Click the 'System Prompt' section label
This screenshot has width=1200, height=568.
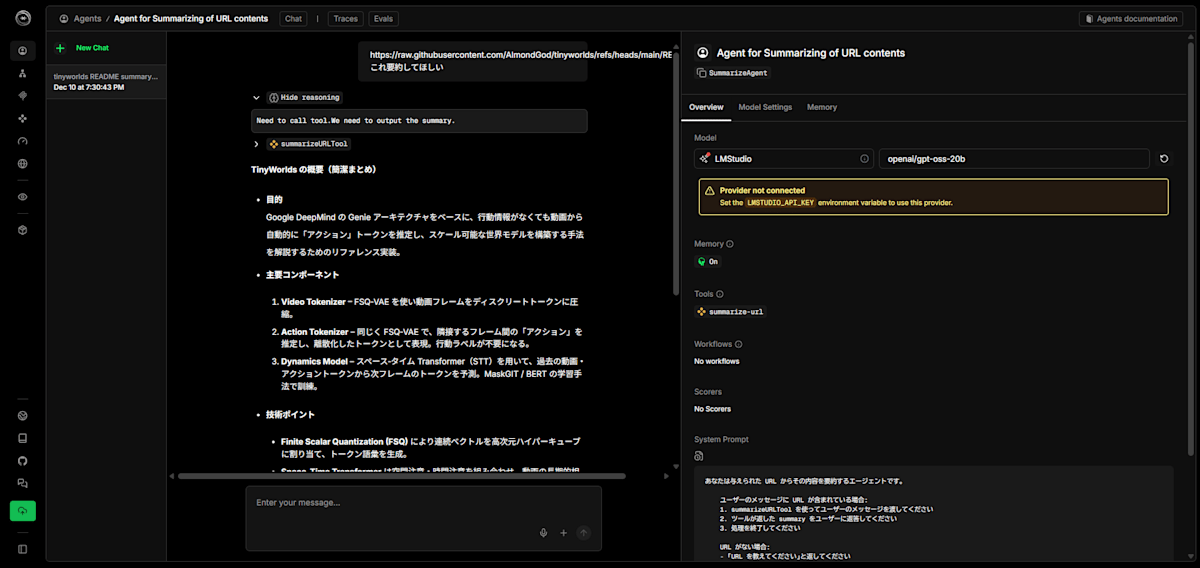coord(721,439)
